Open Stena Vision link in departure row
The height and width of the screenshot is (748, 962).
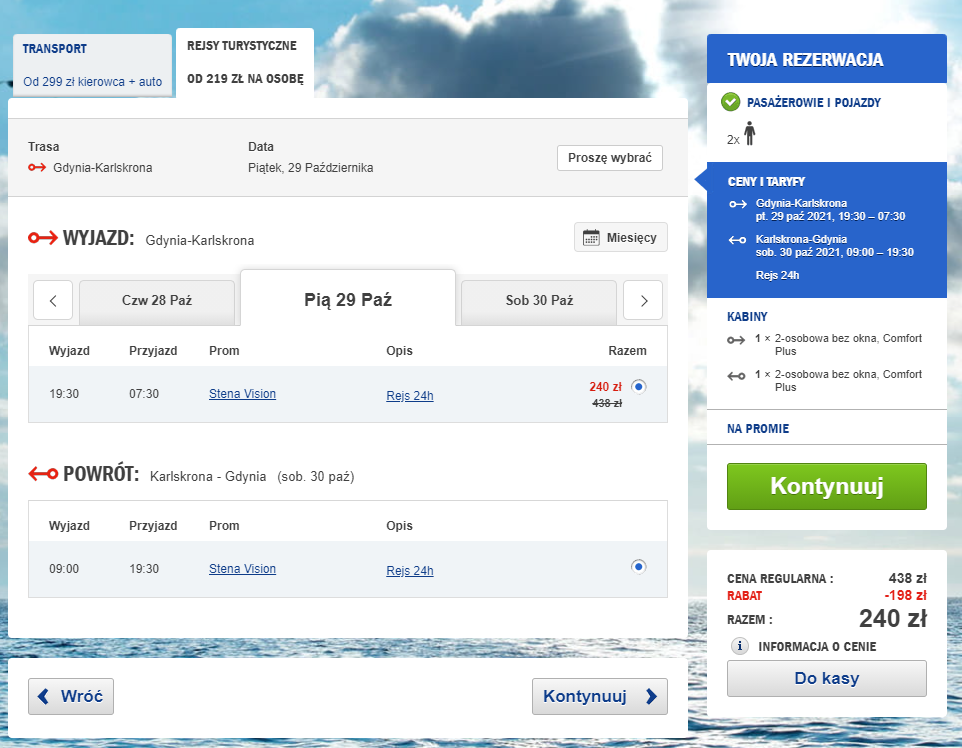click(242, 394)
